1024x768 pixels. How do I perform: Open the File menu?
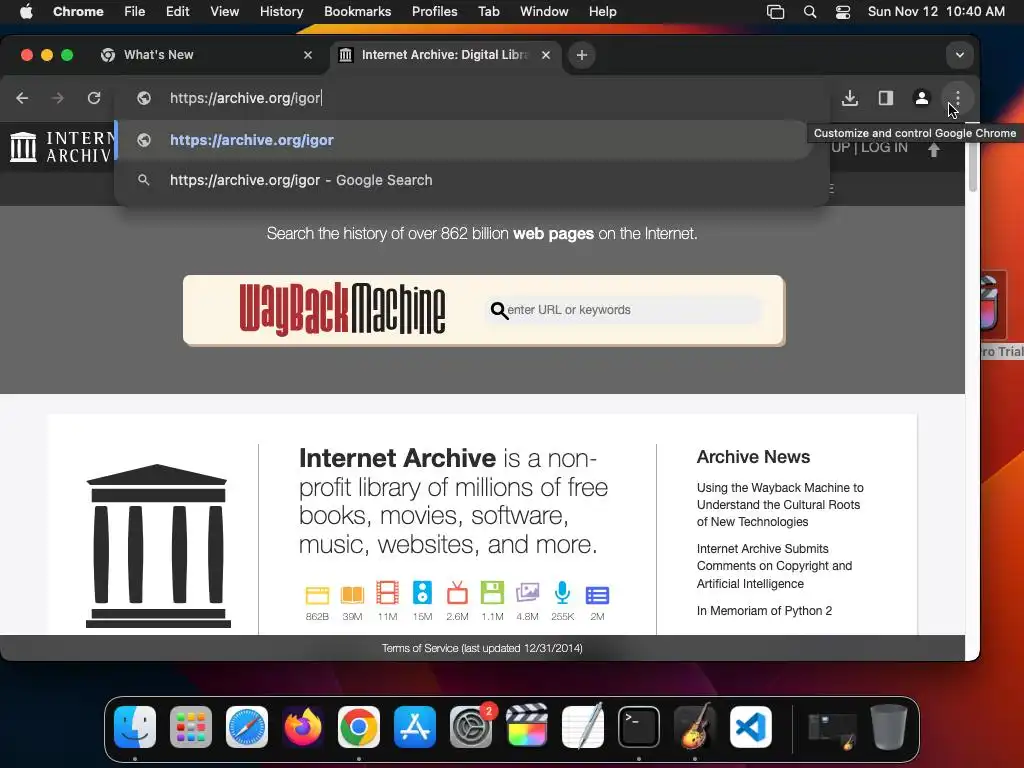point(135,11)
